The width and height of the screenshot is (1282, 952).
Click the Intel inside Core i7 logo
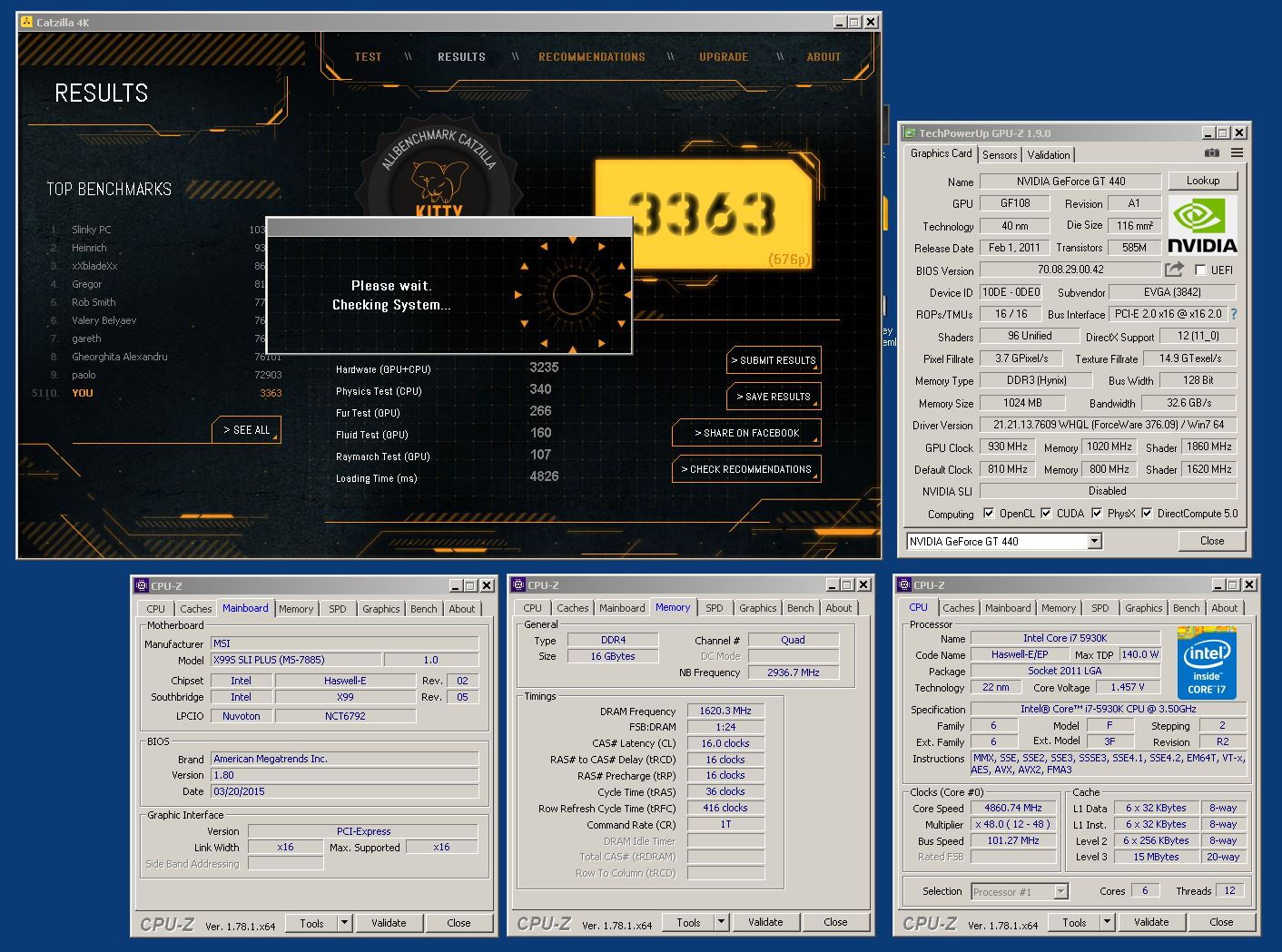coord(1207,665)
